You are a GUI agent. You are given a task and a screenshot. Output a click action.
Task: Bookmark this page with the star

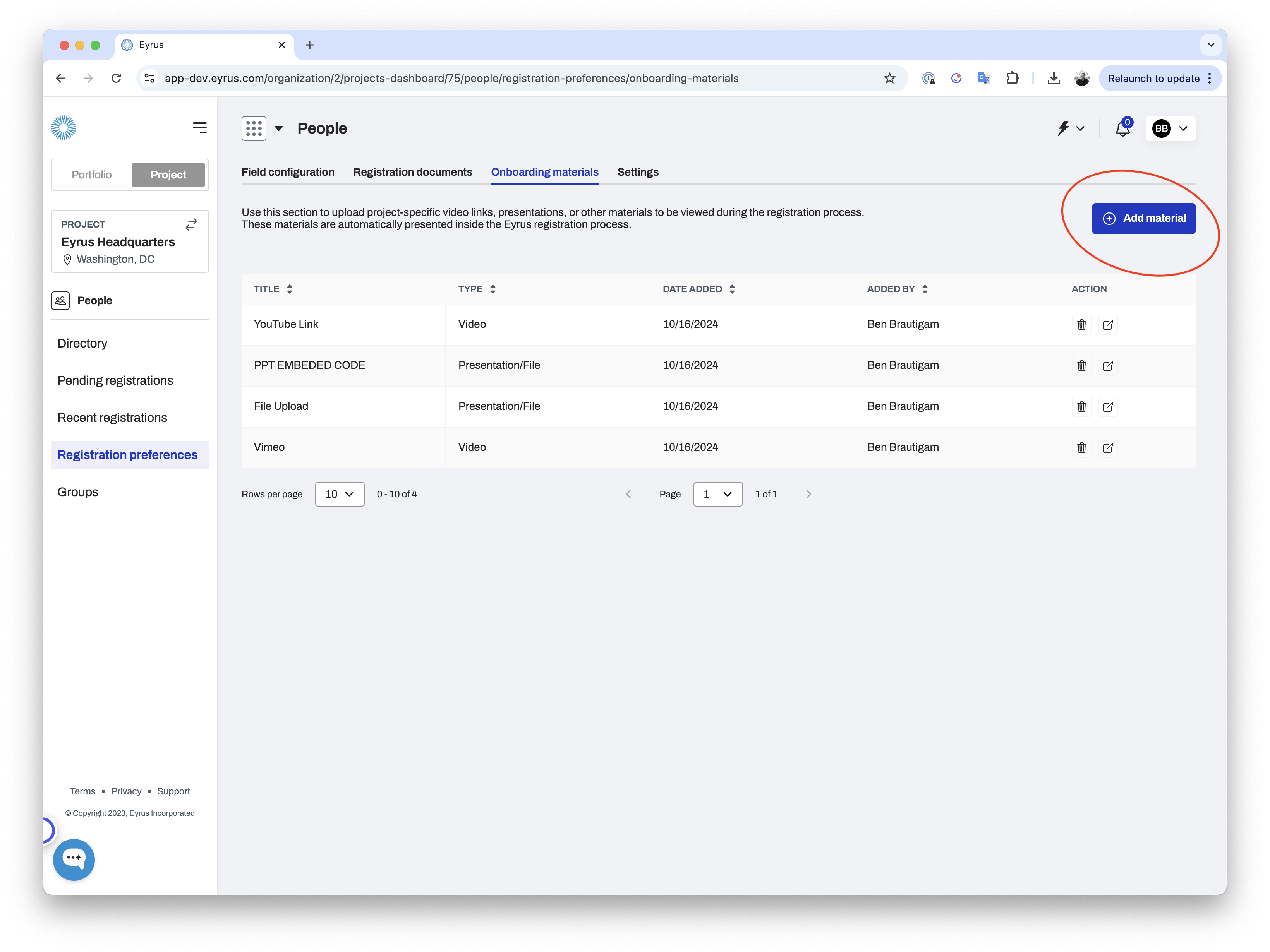(x=889, y=78)
